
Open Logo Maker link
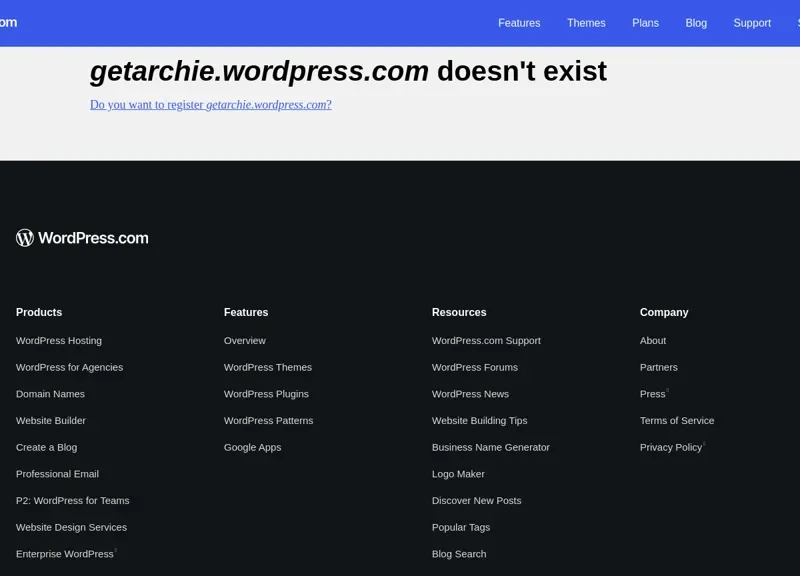pos(458,474)
